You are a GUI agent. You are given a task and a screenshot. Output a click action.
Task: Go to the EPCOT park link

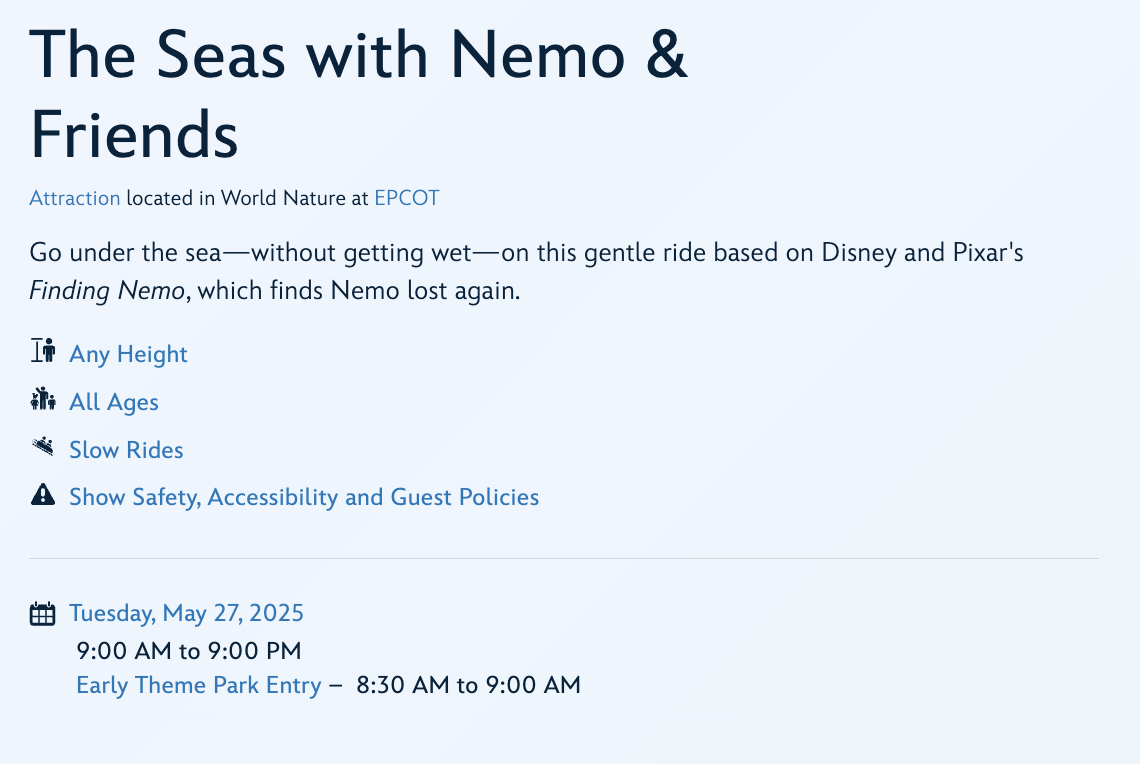pos(406,198)
